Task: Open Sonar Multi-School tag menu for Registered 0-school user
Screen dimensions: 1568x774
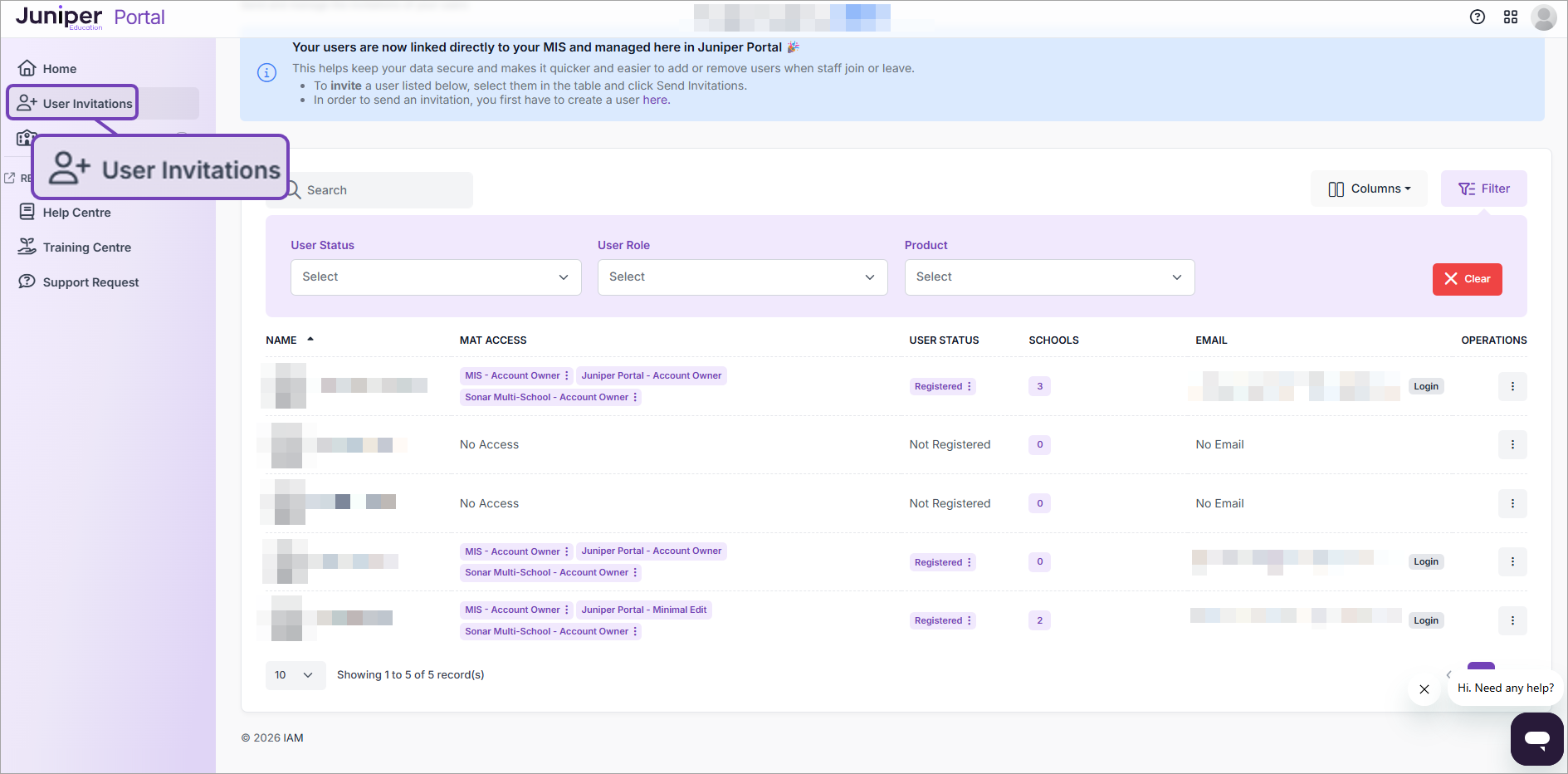Action: 635,572
